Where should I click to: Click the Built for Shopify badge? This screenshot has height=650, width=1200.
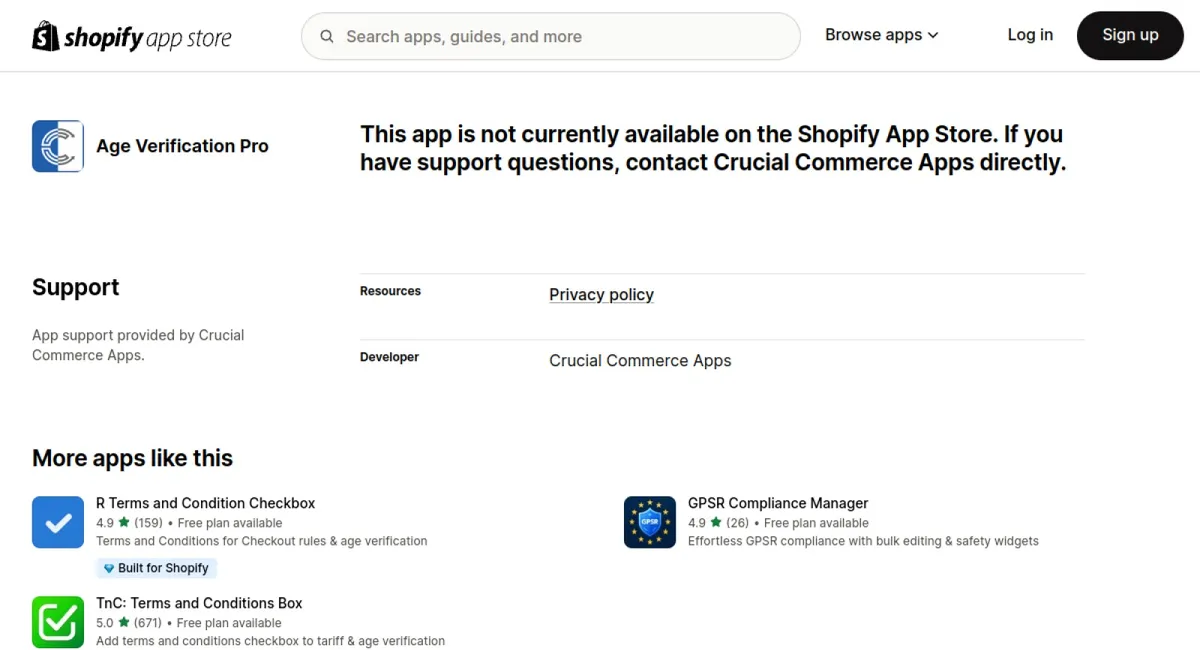click(156, 568)
